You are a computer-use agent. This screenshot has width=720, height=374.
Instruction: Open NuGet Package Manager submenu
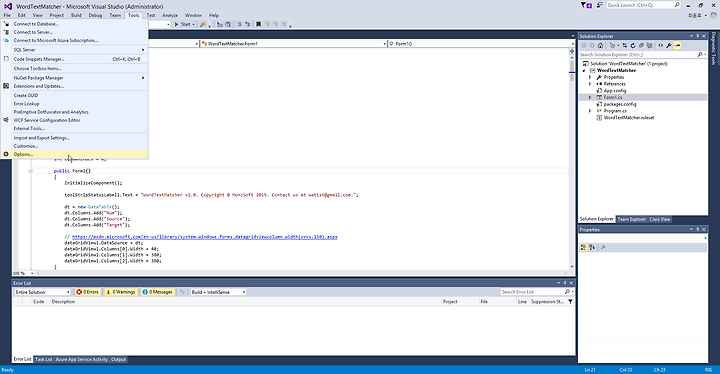click(75, 78)
